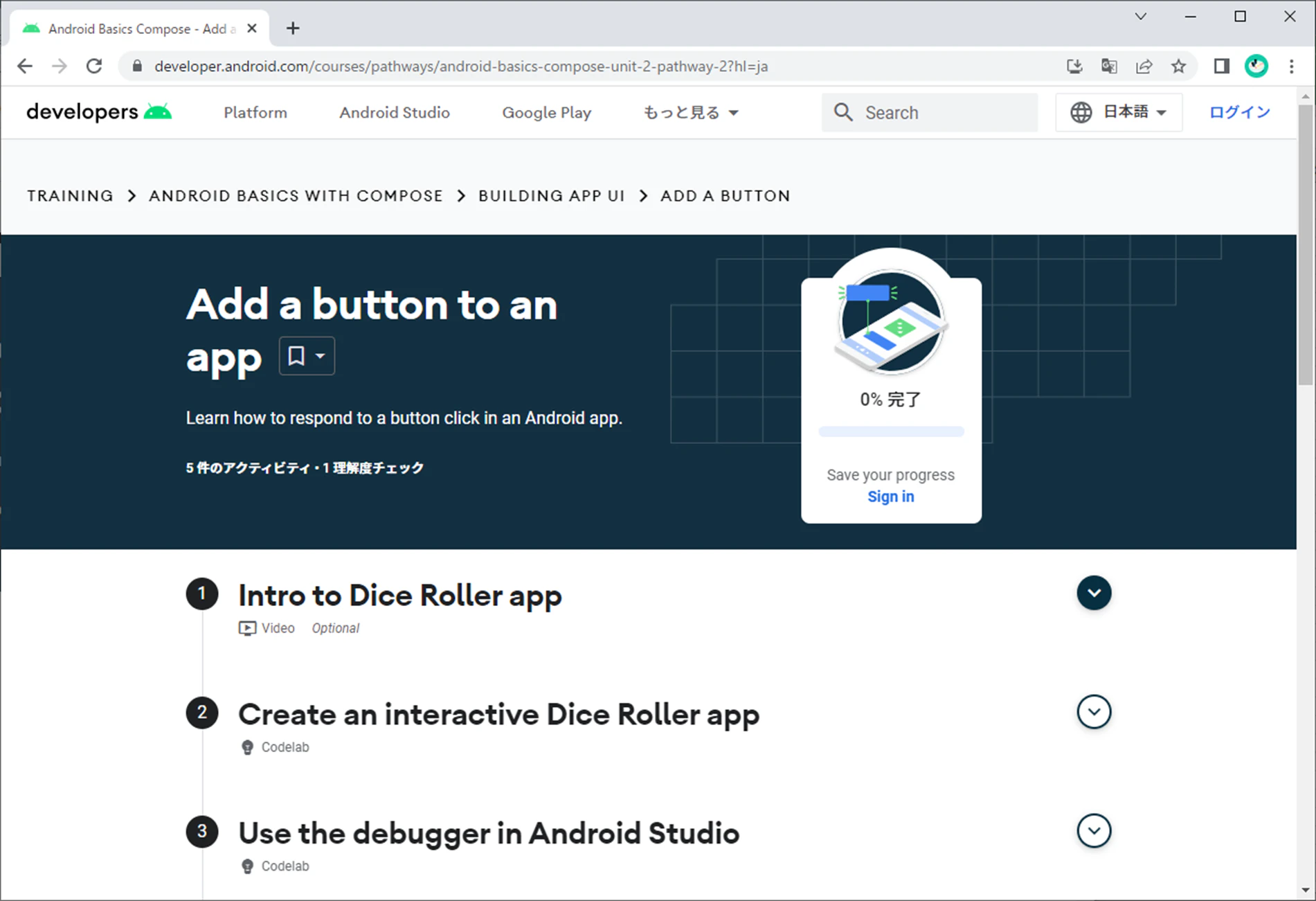Go to BUILDING APP UI breadcrumb

[552, 196]
